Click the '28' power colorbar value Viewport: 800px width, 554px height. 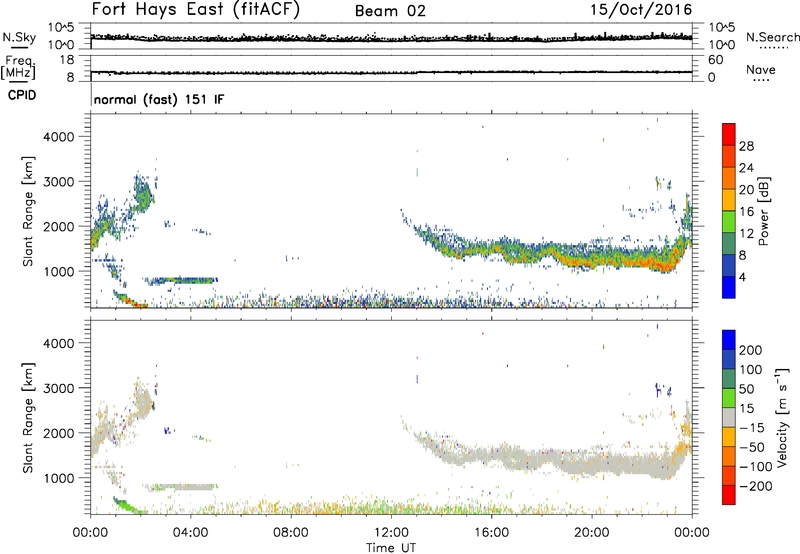pos(746,146)
